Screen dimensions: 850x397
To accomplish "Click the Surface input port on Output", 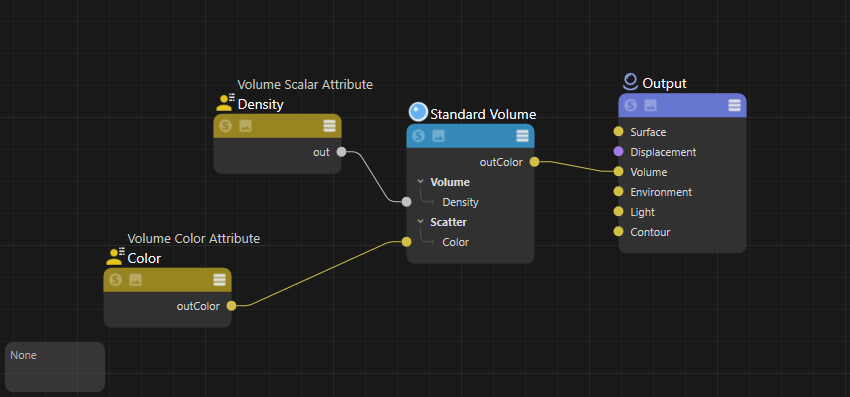I will tap(618, 132).
